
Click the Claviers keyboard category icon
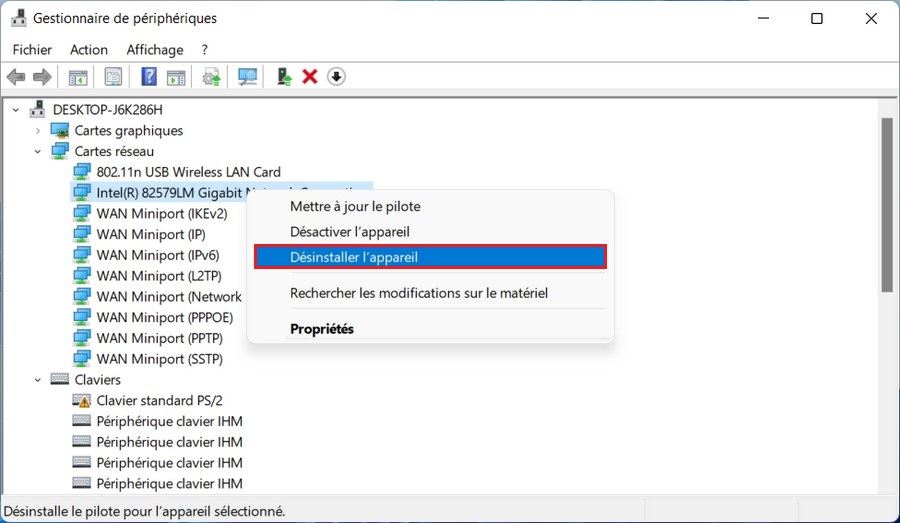click(x=60, y=379)
